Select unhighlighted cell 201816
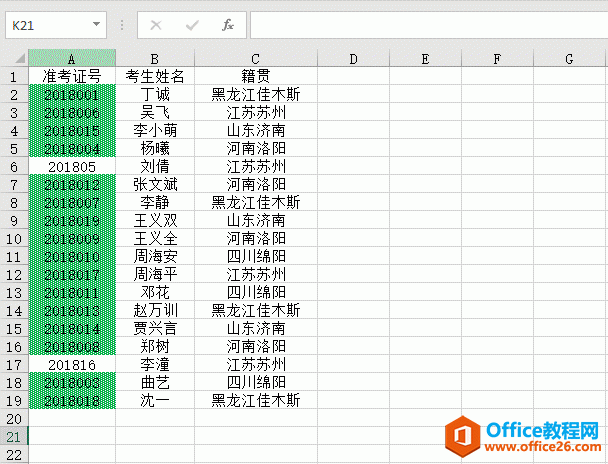The image size is (608, 464). [x=72, y=364]
